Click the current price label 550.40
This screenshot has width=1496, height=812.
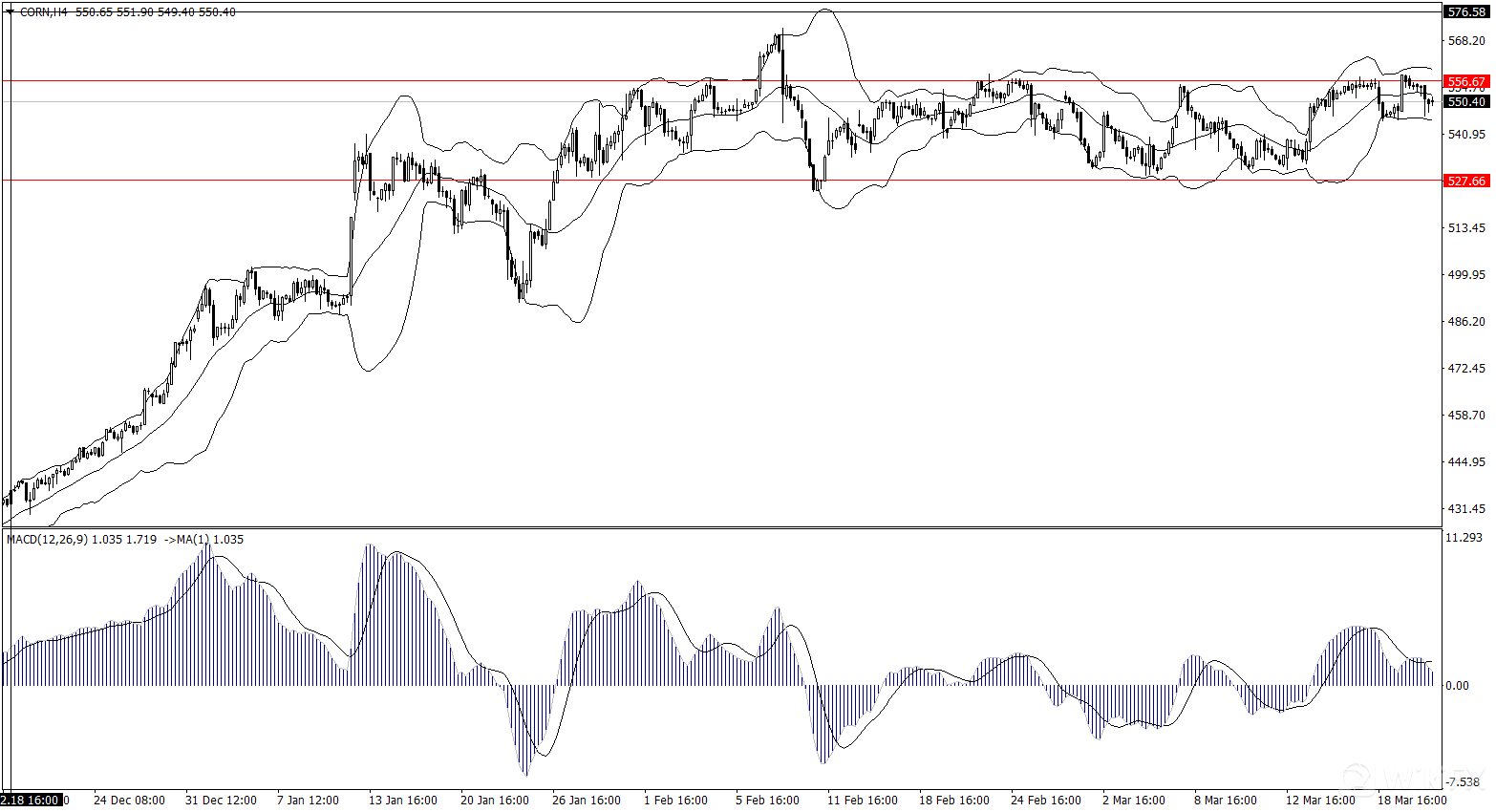coord(1466,101)
